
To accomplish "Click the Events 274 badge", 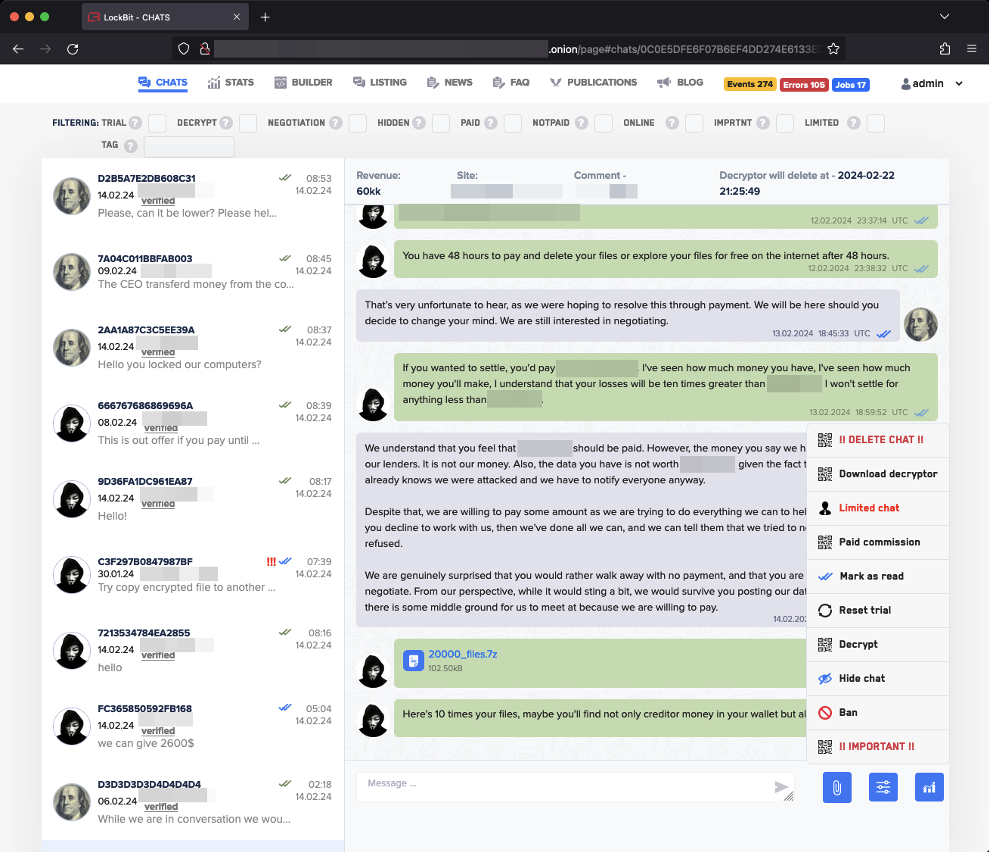I will (x=750, y=84).
